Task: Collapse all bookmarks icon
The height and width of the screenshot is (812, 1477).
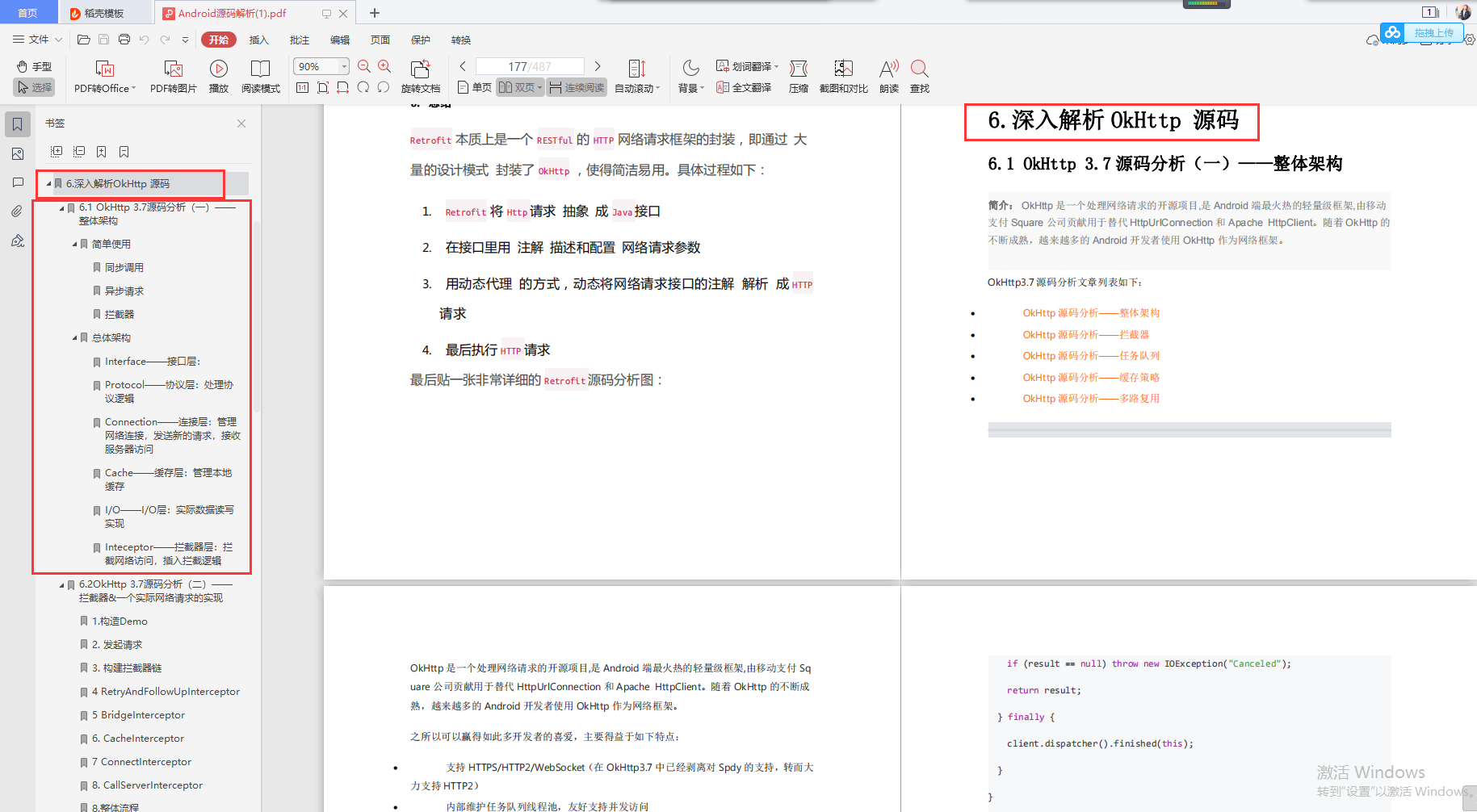Action: tap(79, 152)
